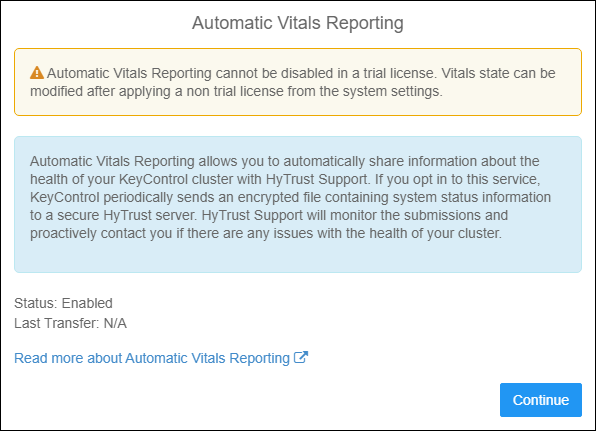Select the Last Transfer: N/A text line
The image size is (596, 431).
[70, 323]
